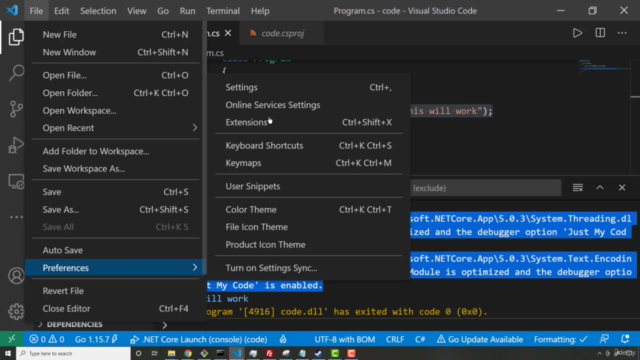
Task: Show additional activity bar views ellipsis
Action: point(16,217)
